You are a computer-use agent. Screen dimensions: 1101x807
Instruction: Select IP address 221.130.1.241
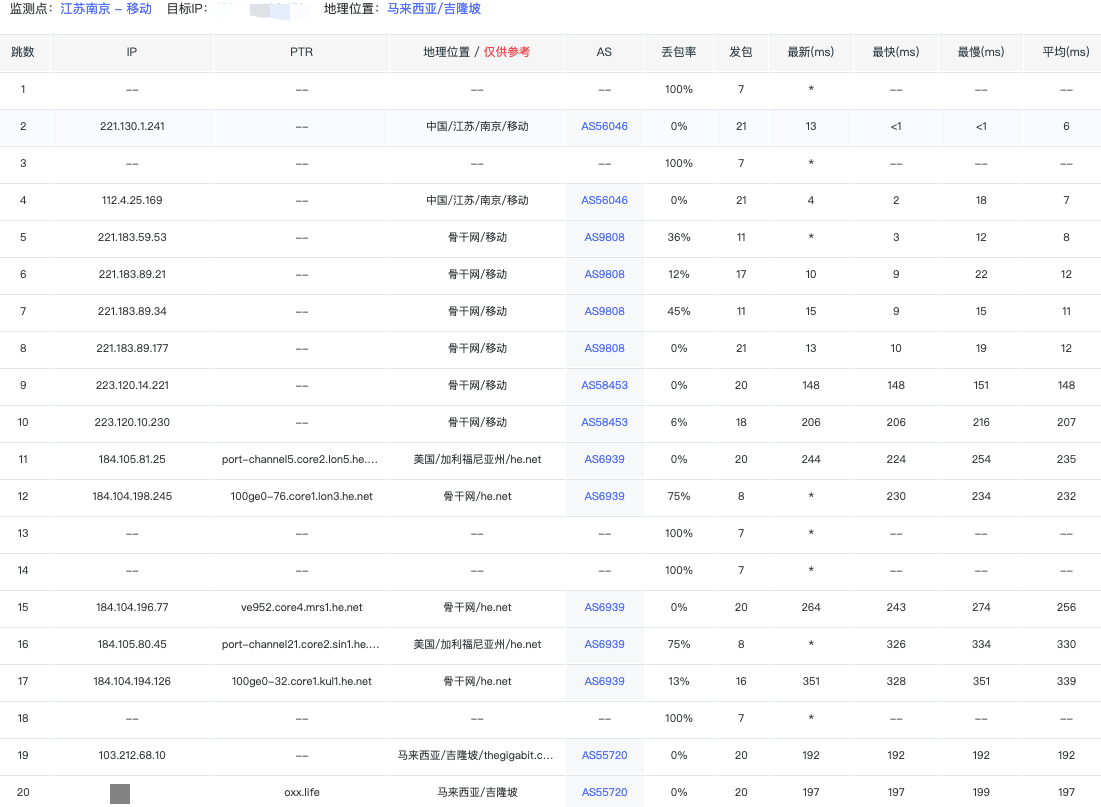132,126
